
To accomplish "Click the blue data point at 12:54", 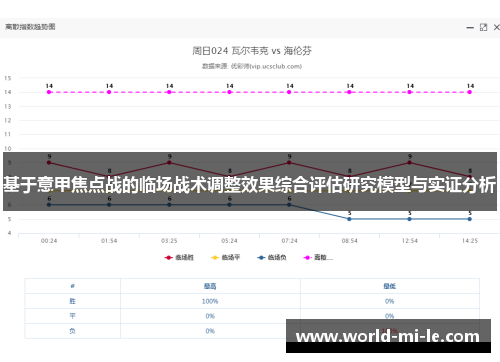I will pyautogui.click(x=409, y=219).
